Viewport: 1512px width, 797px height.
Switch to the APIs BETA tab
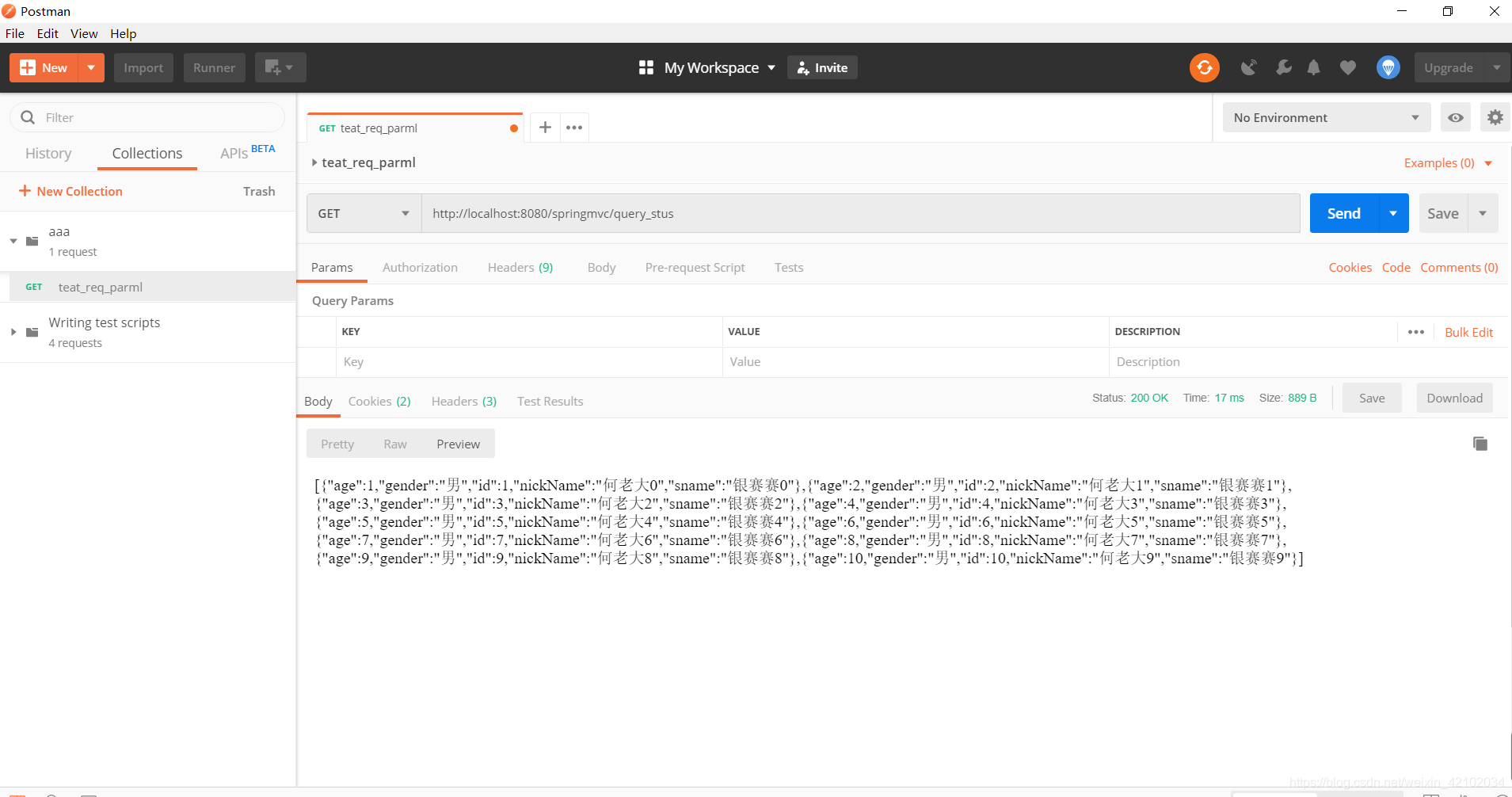pos(247,152)
